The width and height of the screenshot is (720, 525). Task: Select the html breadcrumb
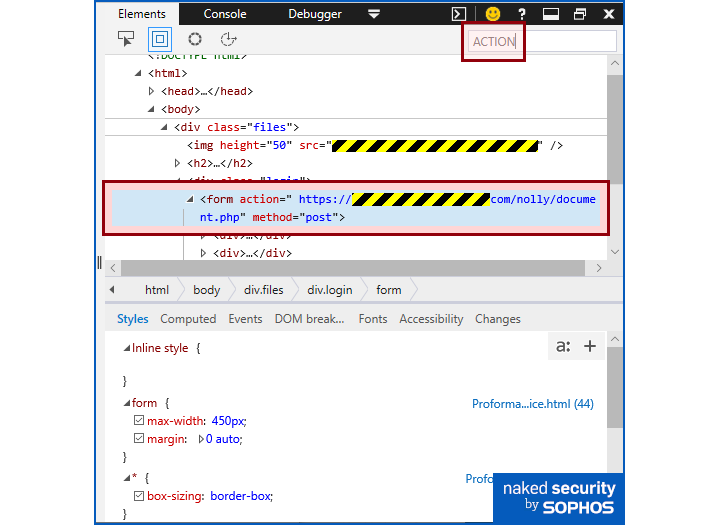157,290
